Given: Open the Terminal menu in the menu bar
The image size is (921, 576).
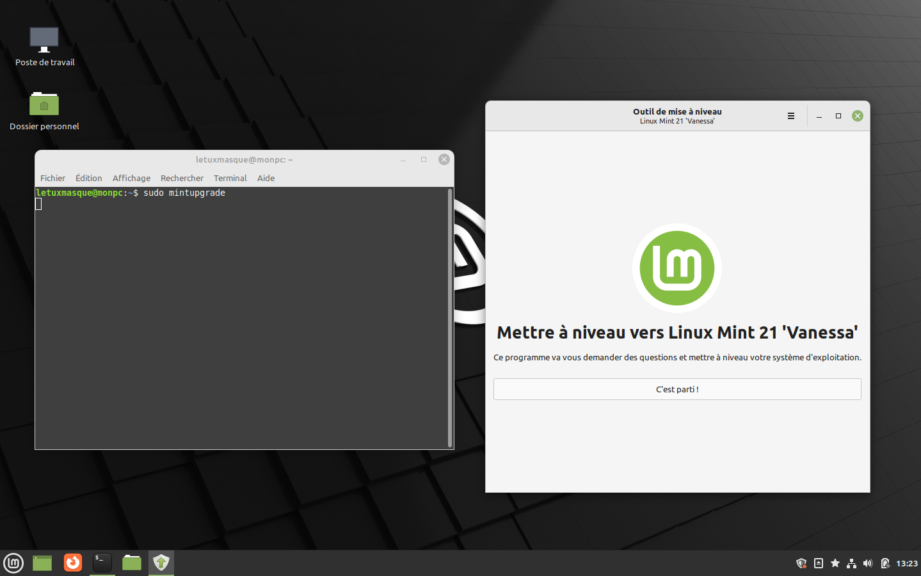Looking at the screenshot, I should (x=230, y=177).
